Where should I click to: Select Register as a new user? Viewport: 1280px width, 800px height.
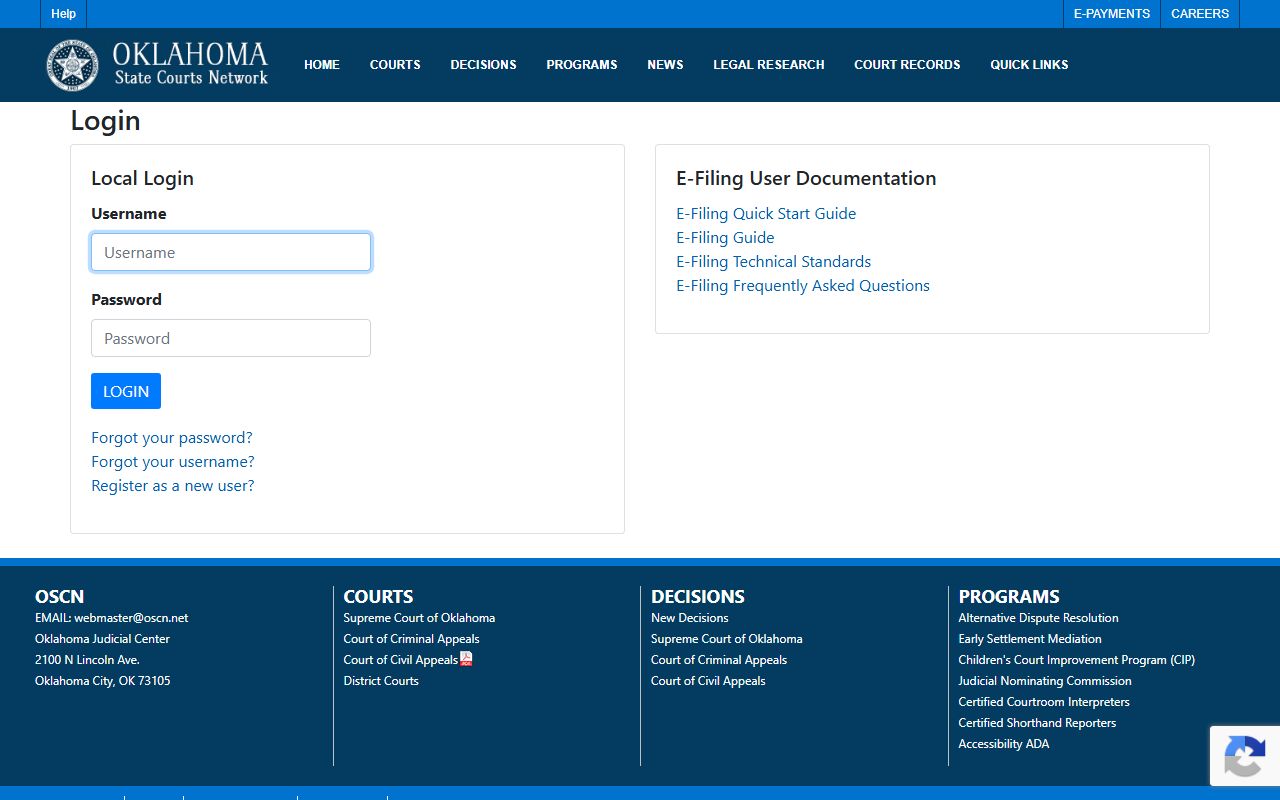(x=173, y=486)
